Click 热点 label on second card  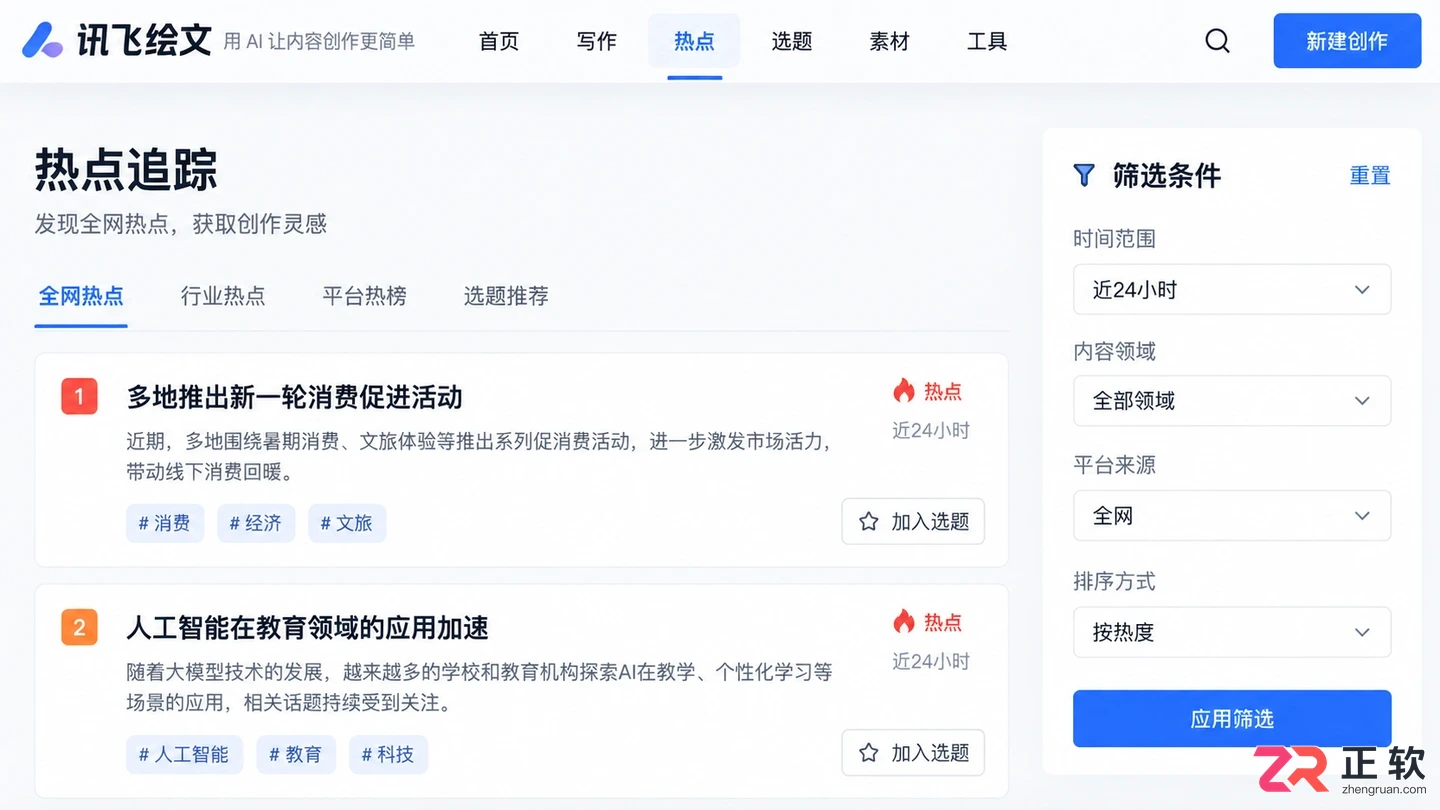tap(942, 622)
